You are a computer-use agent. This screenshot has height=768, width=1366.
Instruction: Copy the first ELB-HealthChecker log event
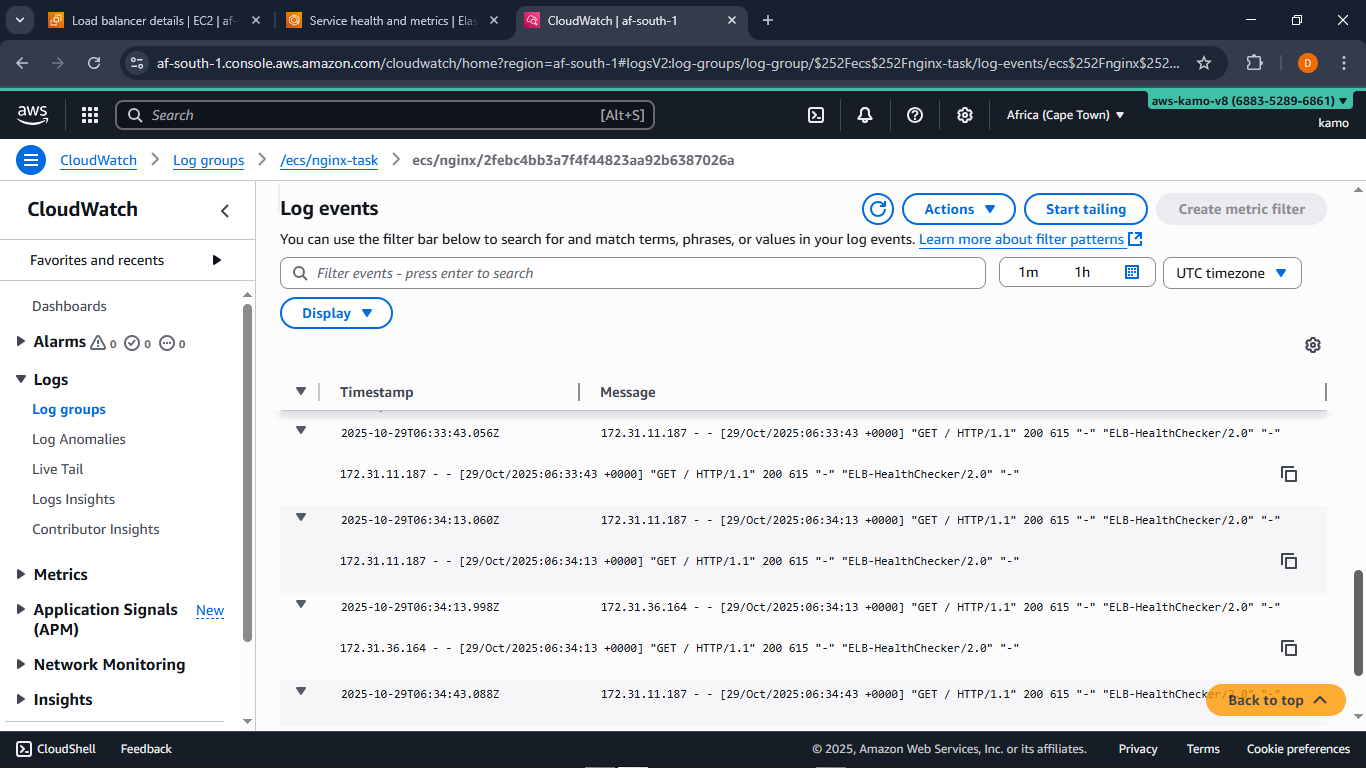click(x=1290, y=474)
